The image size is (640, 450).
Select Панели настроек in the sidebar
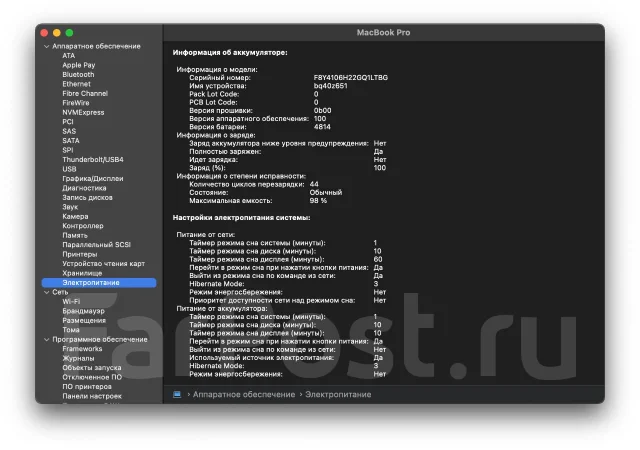[x=92, y=396]
